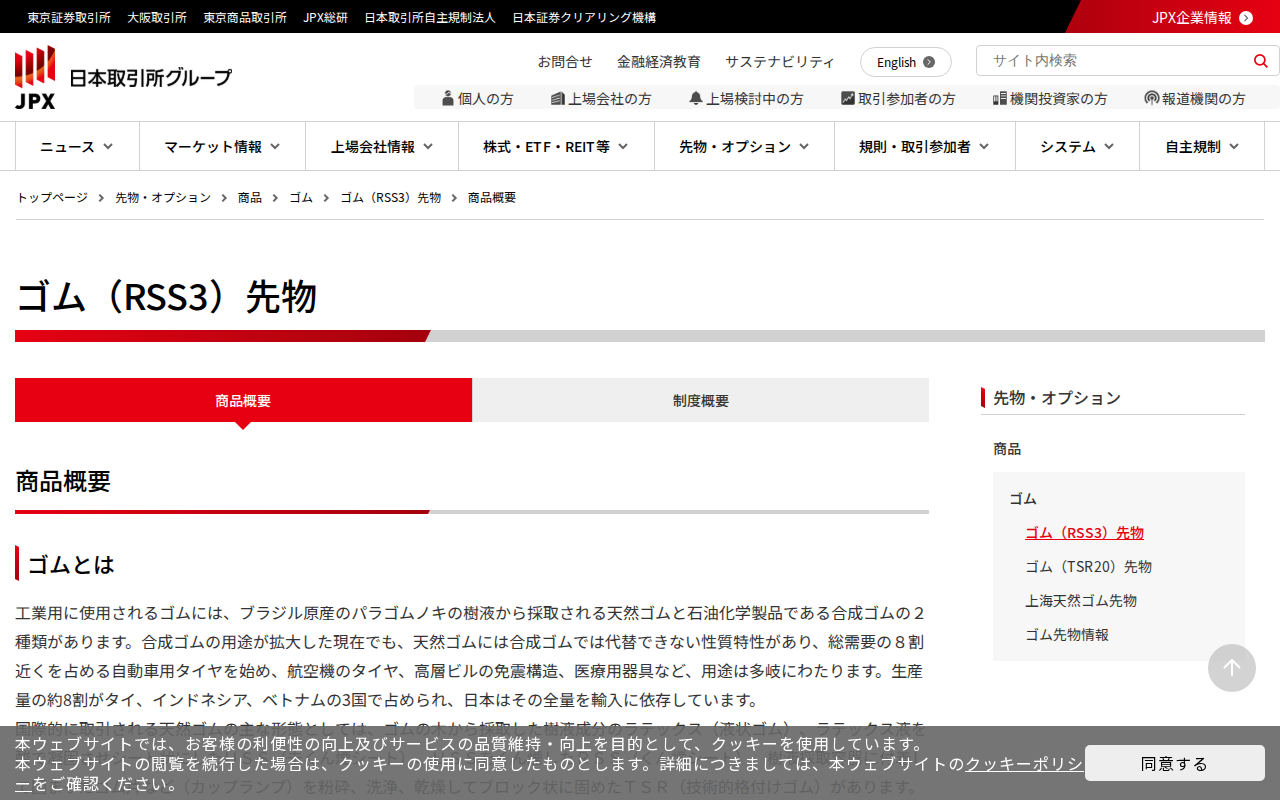Click 商品 in the breadcrumb
This screenshot has height=800, width=1280.
(250, 198)
